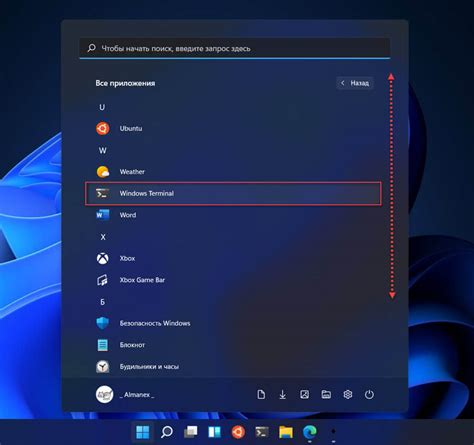Open Windows Terminal from the app list
The image size is (474, 445).
(x=233, y=193)
